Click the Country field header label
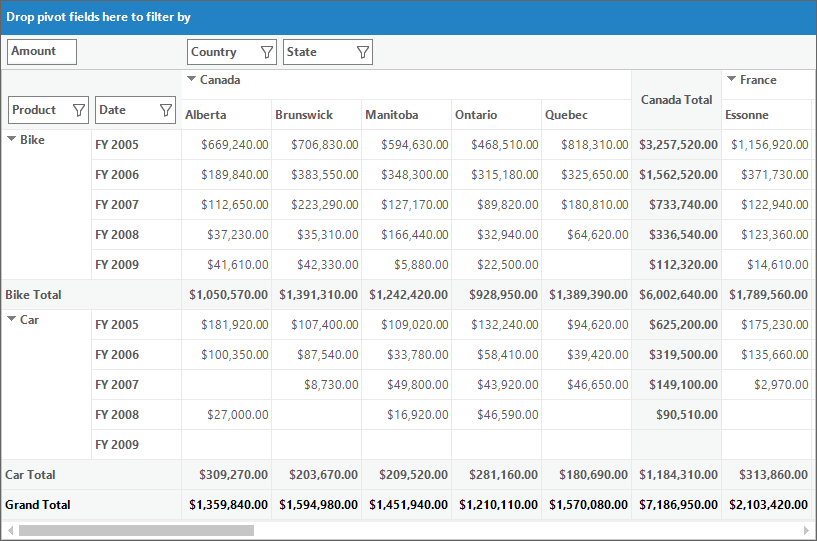The height and width of the screenshot is (541, 817). (x=214, y=52)
